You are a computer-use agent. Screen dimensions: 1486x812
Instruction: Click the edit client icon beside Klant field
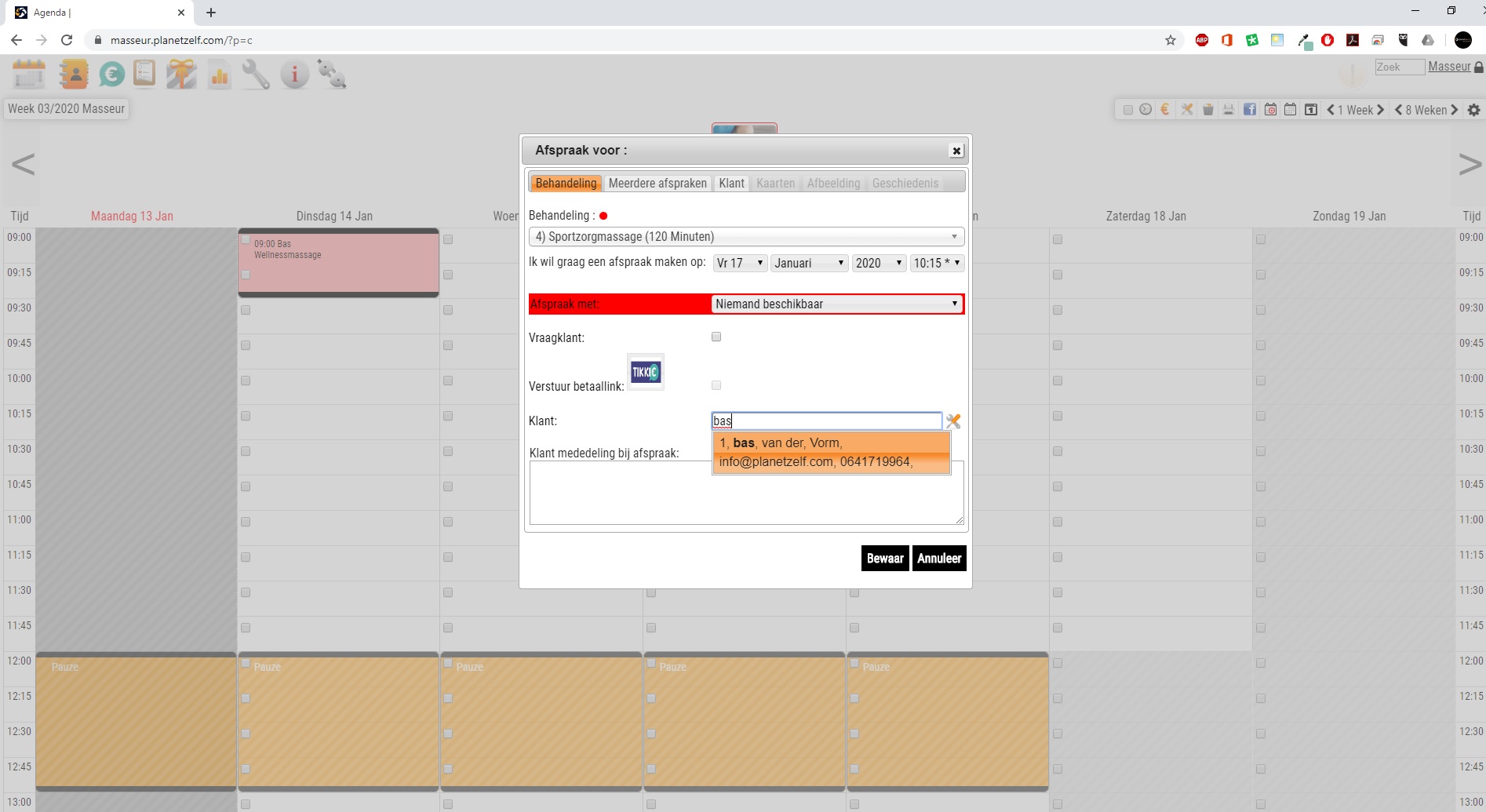tap(953, 421)
